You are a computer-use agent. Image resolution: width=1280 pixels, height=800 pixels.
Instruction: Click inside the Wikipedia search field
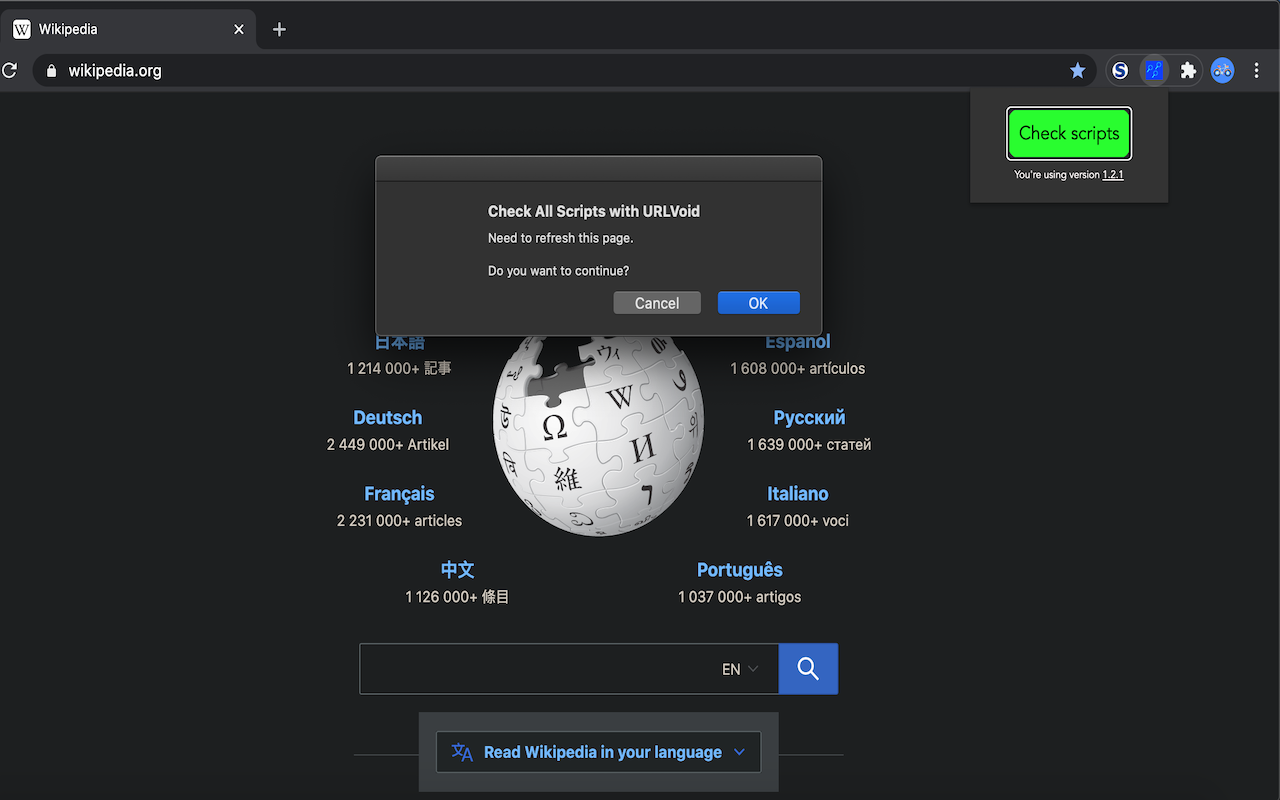pos(540,668)
